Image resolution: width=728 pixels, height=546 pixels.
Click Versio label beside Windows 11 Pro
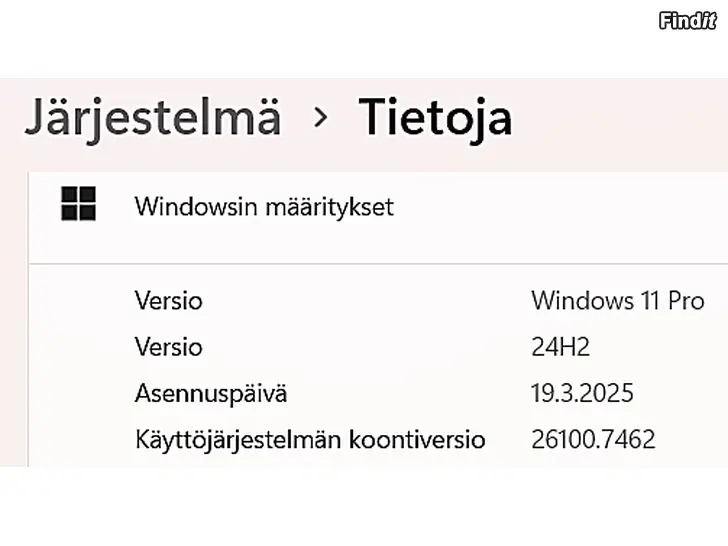click(168, 300)
